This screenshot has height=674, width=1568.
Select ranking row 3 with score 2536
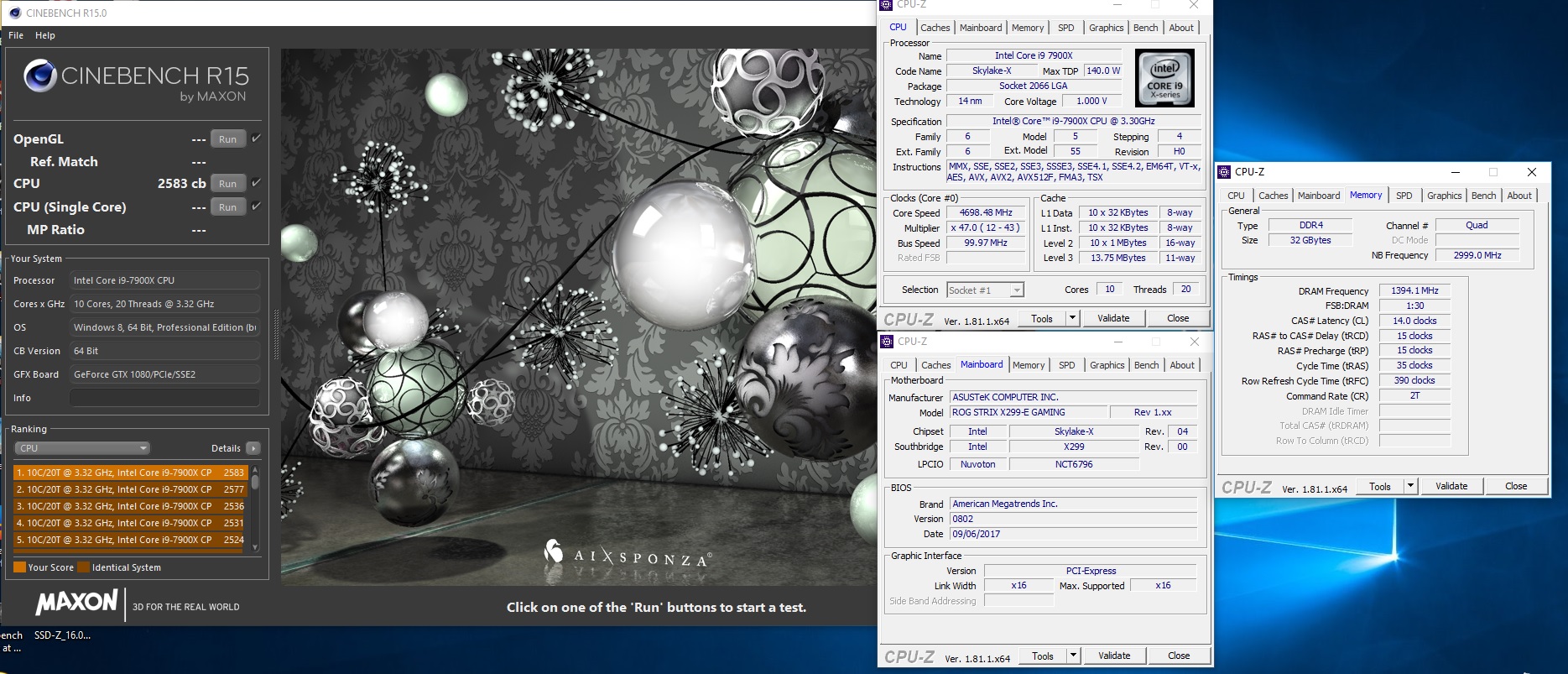(x=130, y=506)
